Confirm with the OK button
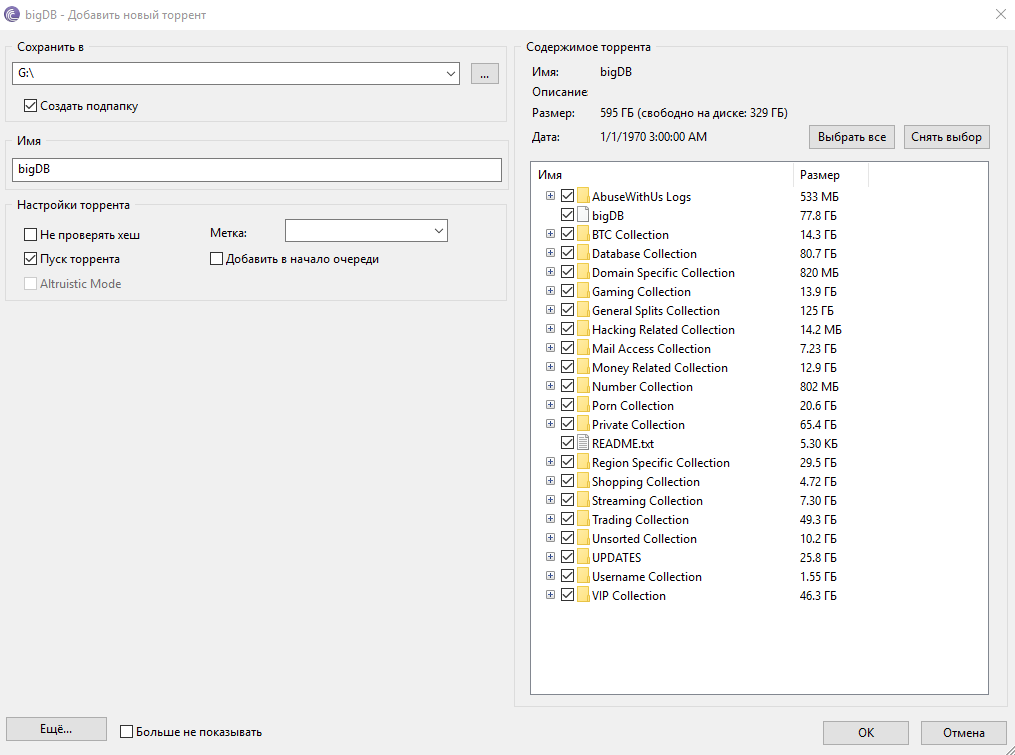 click(865, 732)
